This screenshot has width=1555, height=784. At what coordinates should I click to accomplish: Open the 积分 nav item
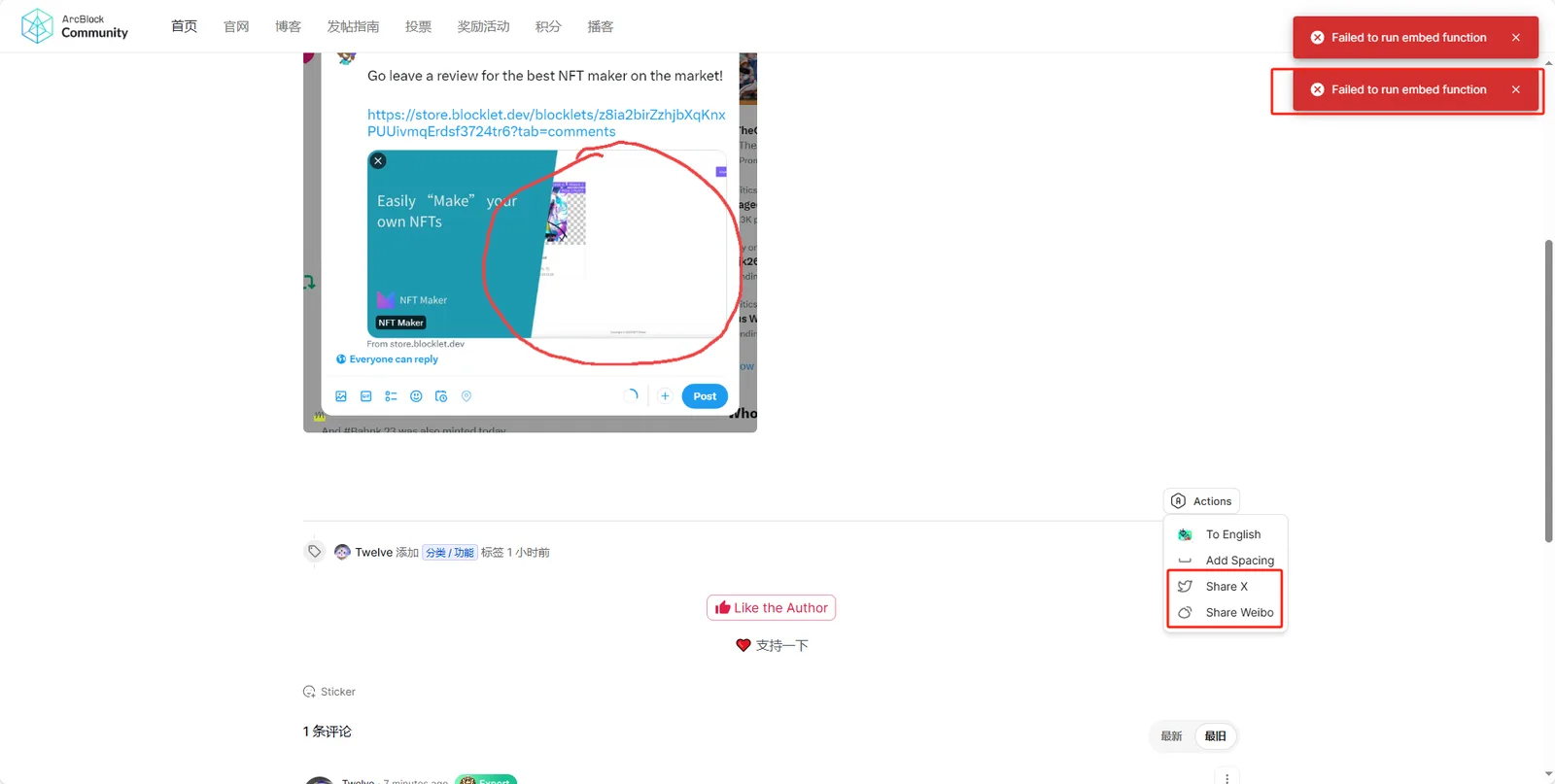click(548, 26)
